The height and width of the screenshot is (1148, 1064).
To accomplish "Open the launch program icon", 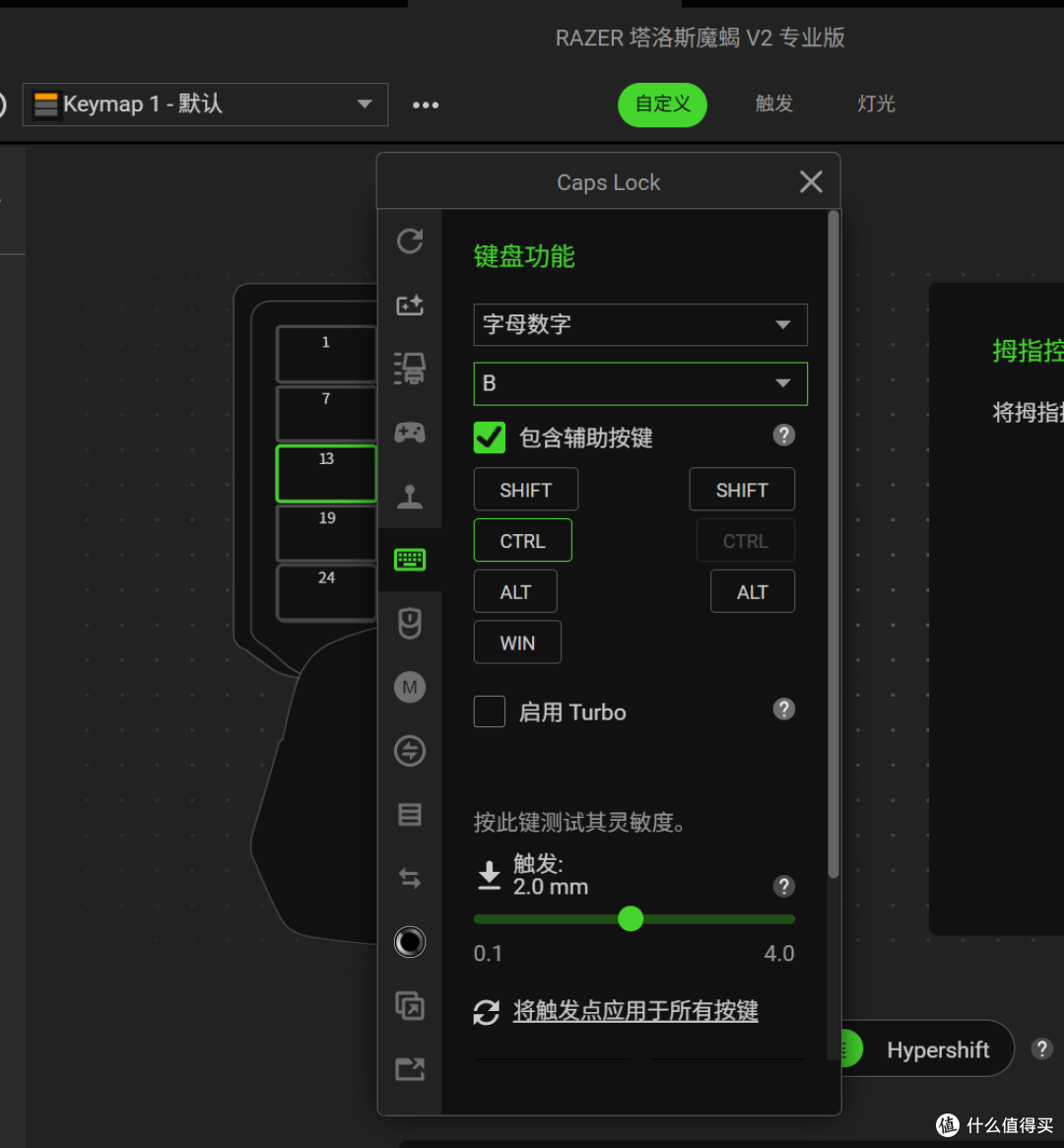I will [x=410, y=1005].
